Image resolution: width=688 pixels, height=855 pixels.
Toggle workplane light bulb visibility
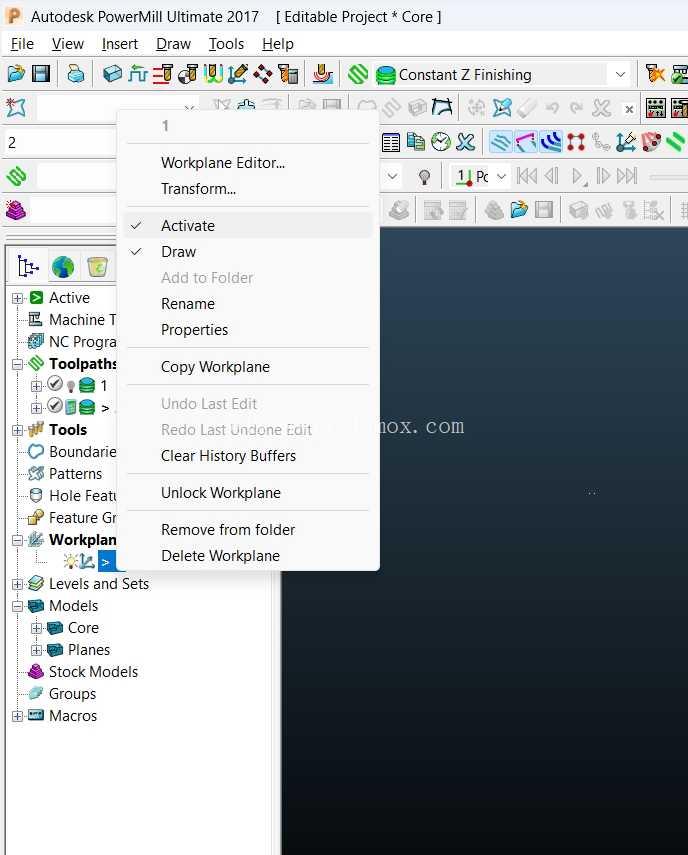pyautogui.click(x=70, y=561)
